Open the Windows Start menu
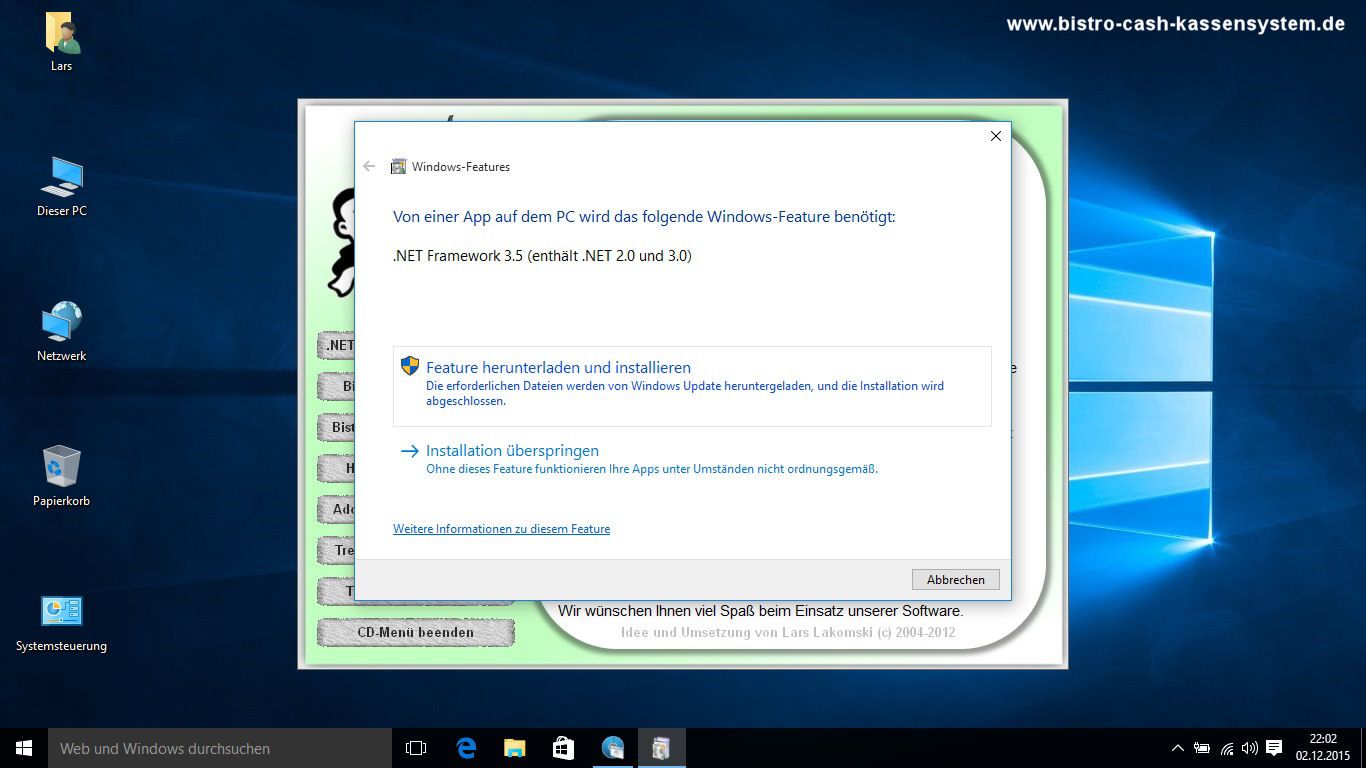1366x768 pixels. coord(24,748)
